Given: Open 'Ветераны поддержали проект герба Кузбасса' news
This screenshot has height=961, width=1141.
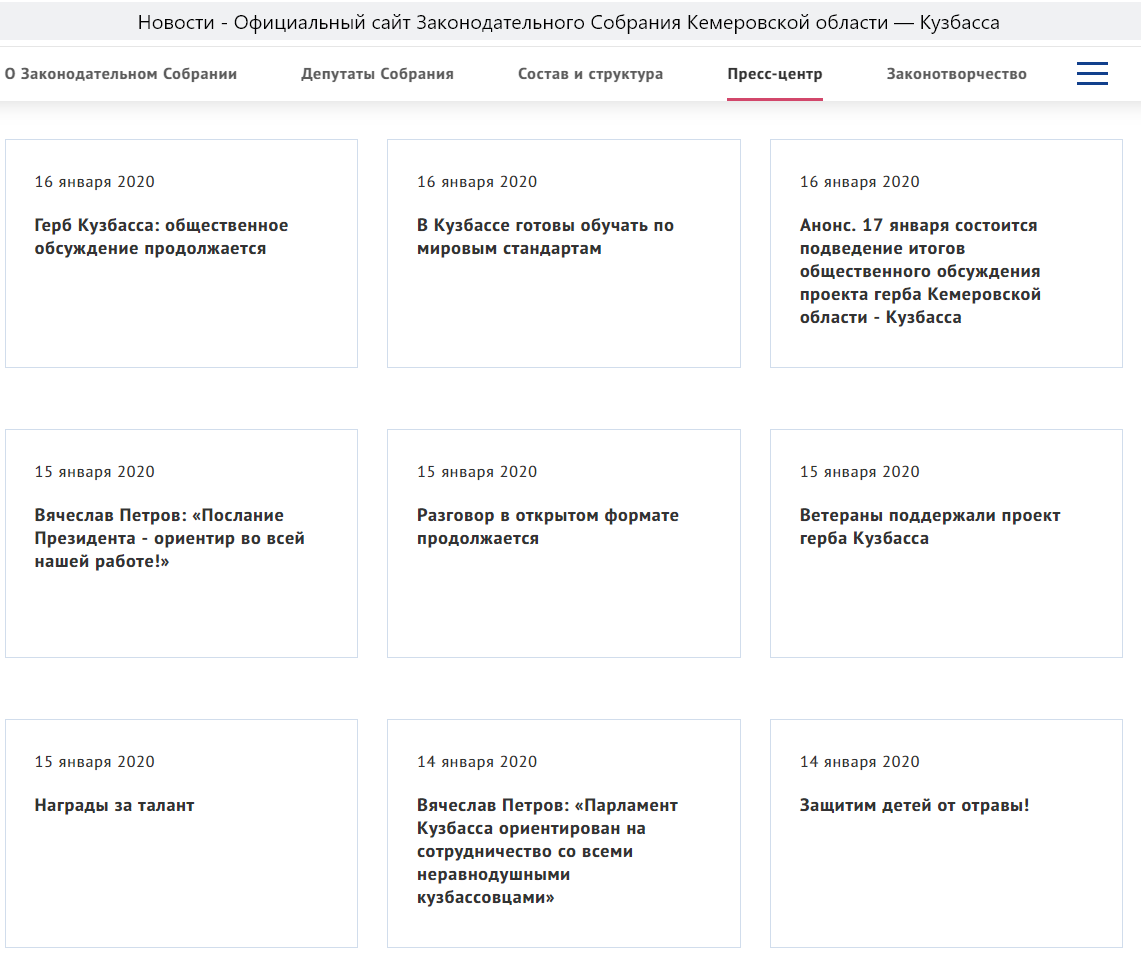Looking at the screenshot, I should (x=929, y=527).
